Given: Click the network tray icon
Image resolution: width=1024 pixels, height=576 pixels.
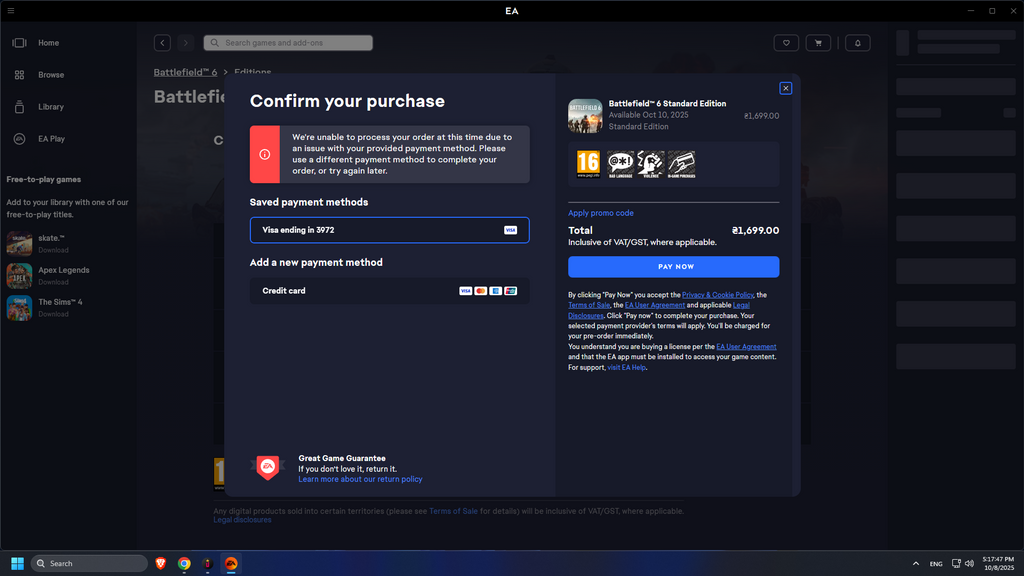Looking at the screenshot, I should 956,564.
